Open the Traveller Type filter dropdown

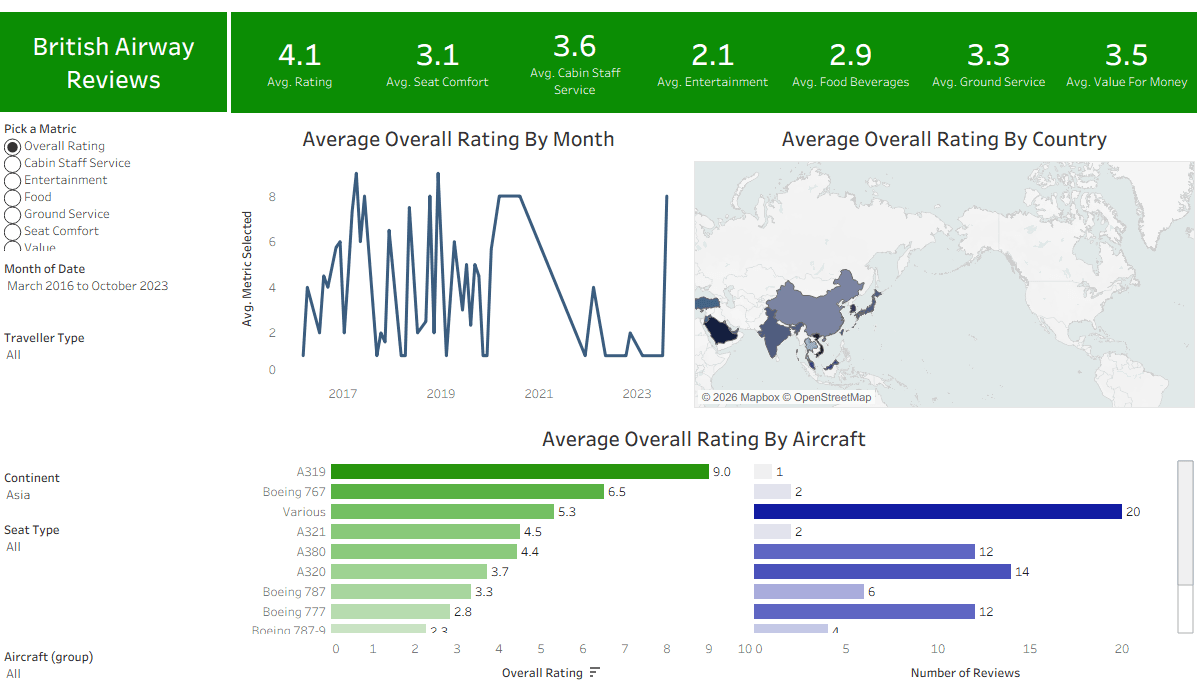point(112,355)
